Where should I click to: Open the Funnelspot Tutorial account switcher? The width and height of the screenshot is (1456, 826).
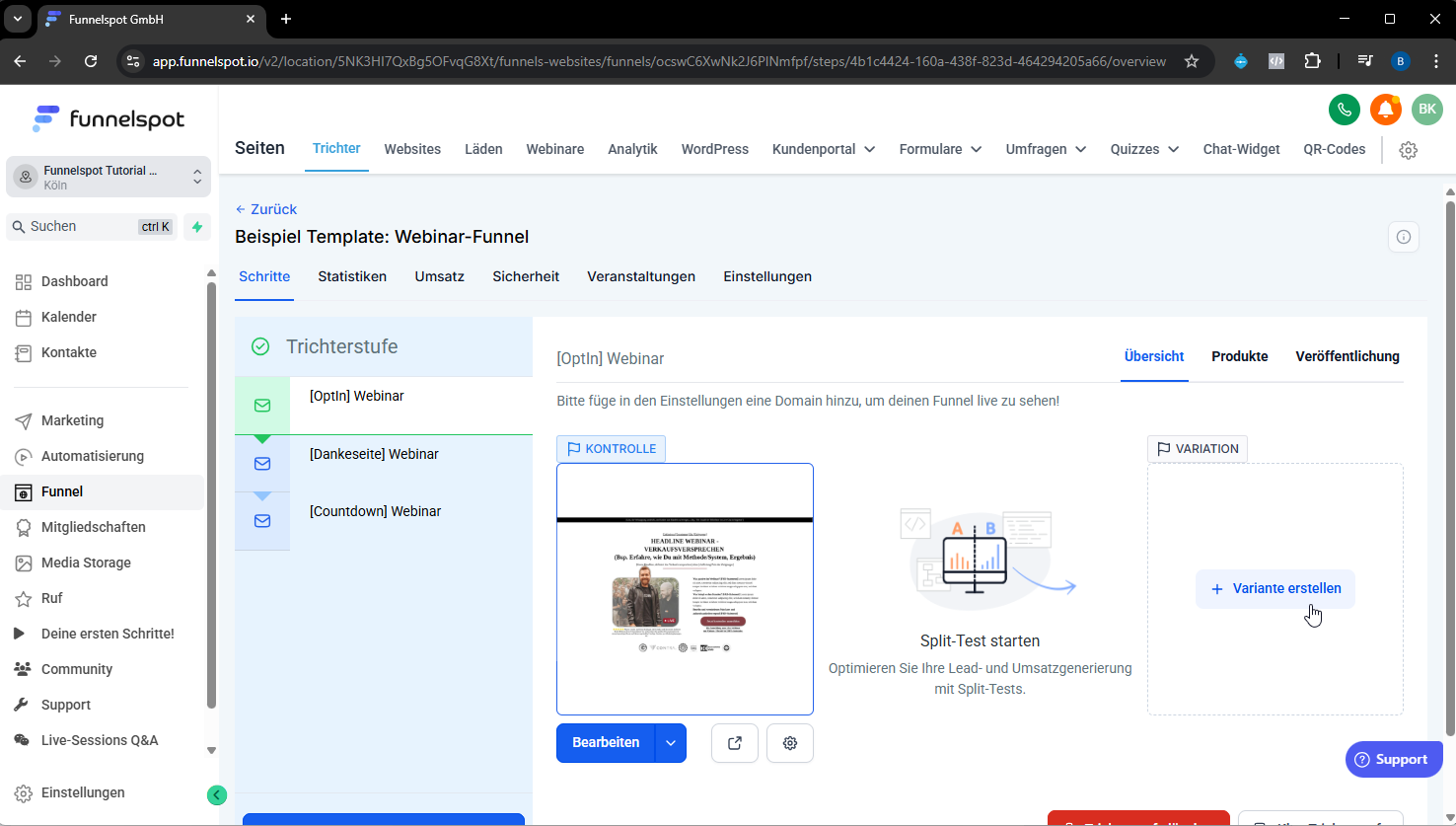109,178
